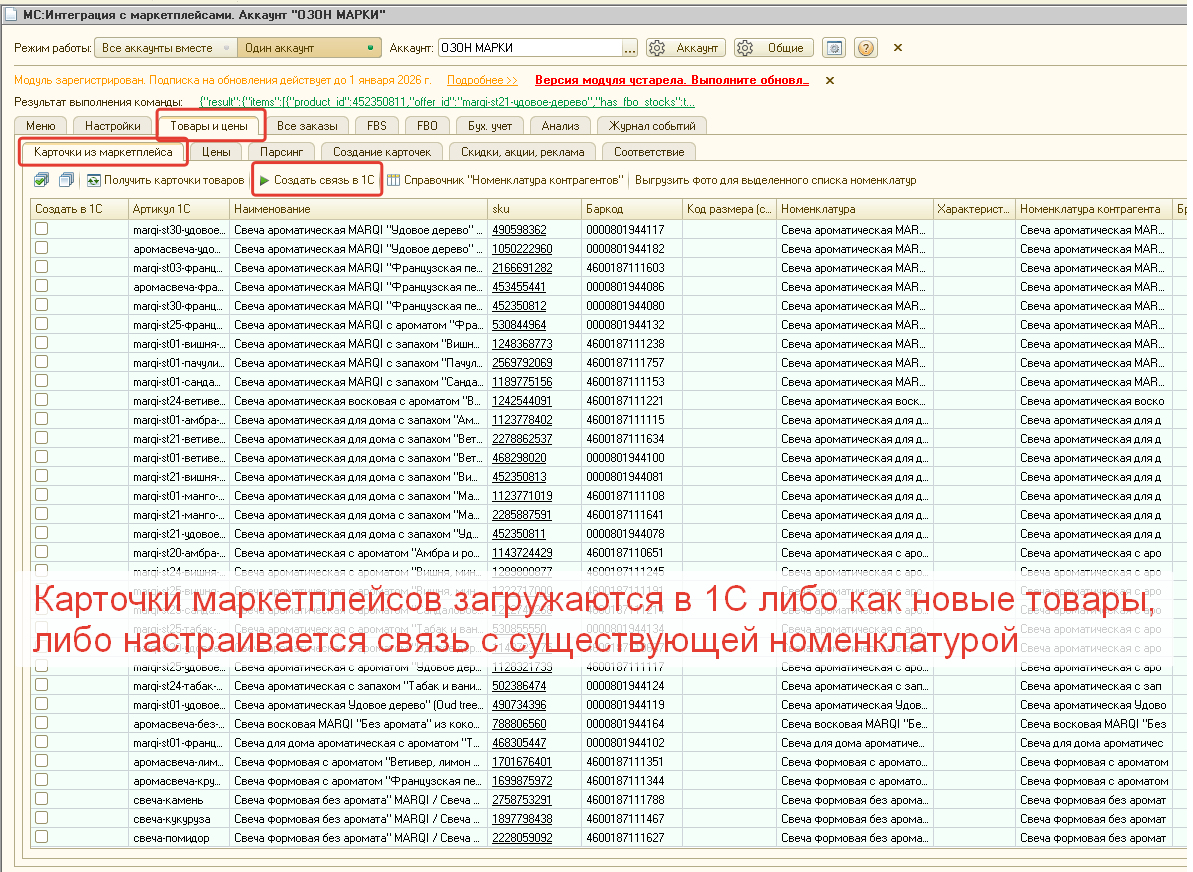Click the uncheck all rows icon
This screenshot has height=872, width=1193.
(66, 180)
